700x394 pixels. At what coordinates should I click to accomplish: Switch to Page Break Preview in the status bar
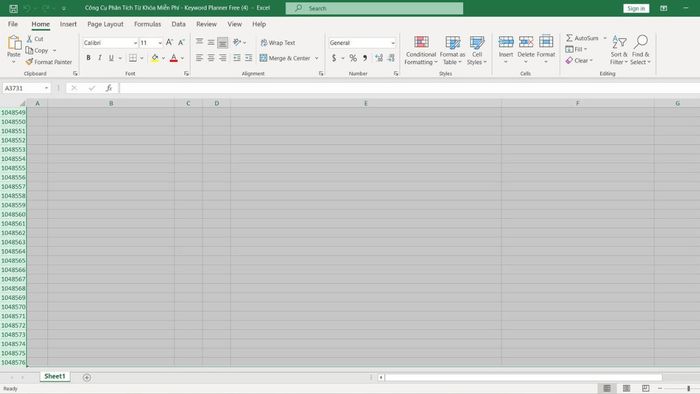pyautogui.click(x=646, y=389)
